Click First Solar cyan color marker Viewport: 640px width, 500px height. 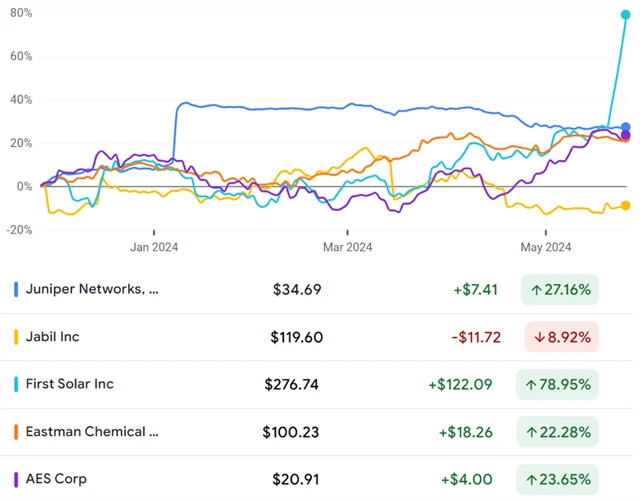[16, 384]
